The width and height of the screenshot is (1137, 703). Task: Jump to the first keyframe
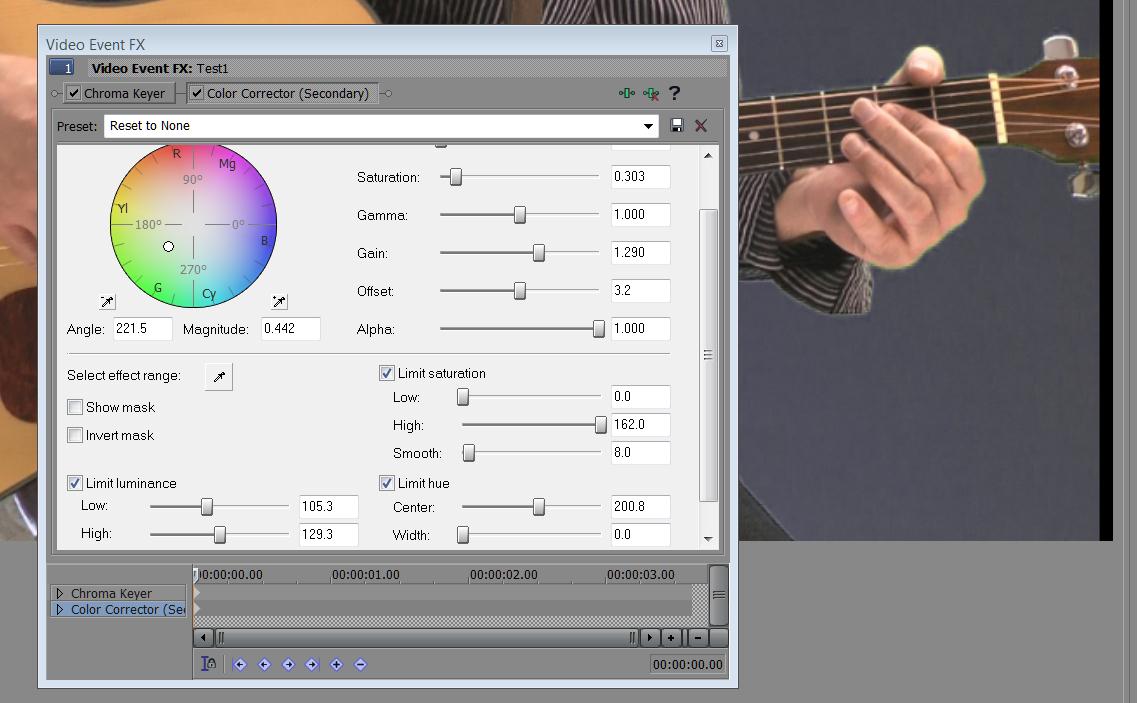pyautogui.click(x=240, y=665)
